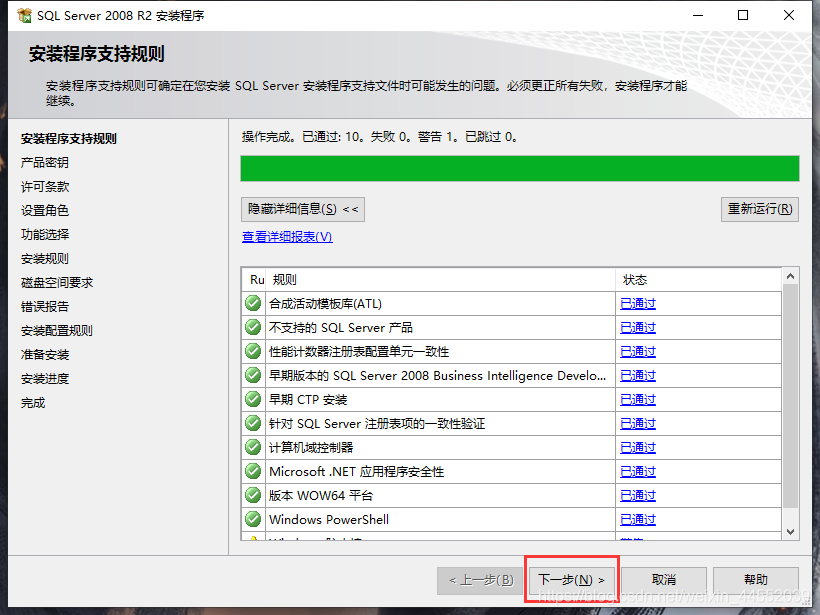Select the 版本 WOW64 平台 rule row
Viewport: 820px width, 615px height.
[x=511, y=495]
